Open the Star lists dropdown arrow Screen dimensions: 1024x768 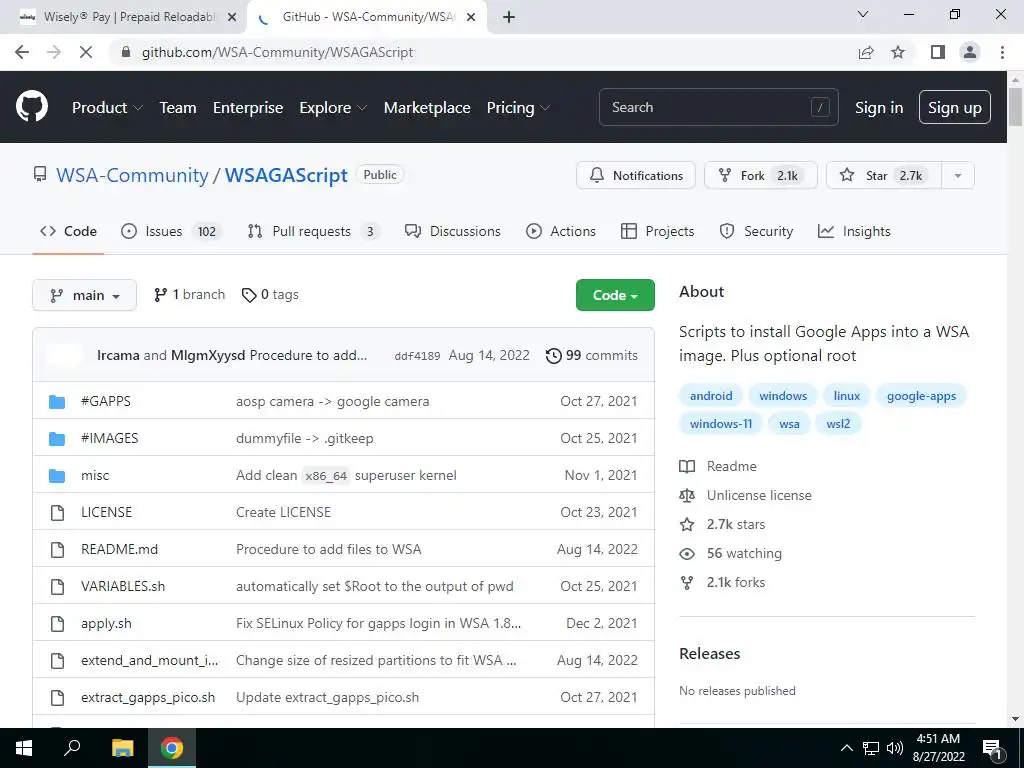pyautogui.click(x=958, y=176)
